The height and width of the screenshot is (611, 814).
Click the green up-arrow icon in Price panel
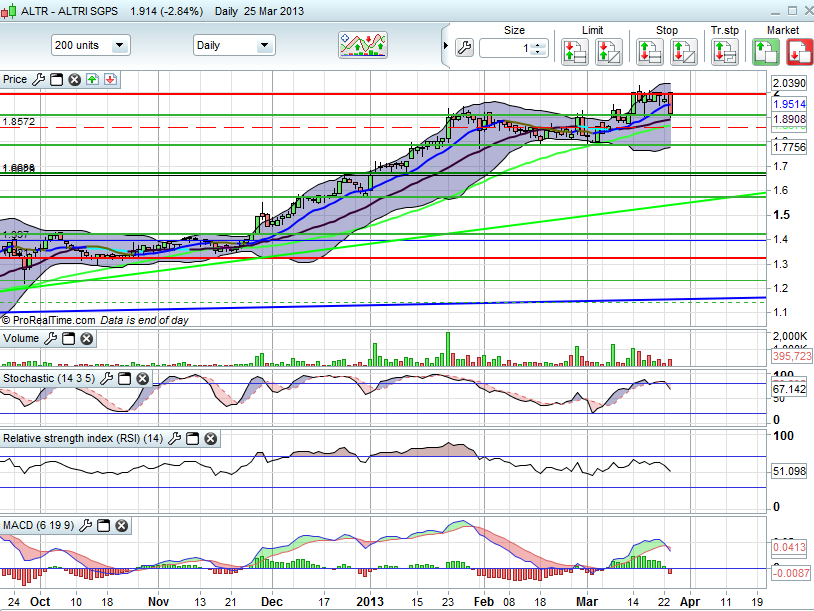92,79
